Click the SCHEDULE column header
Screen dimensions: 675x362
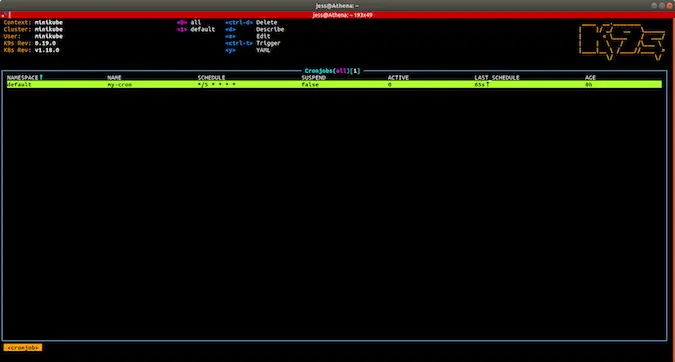coord(211,77)
